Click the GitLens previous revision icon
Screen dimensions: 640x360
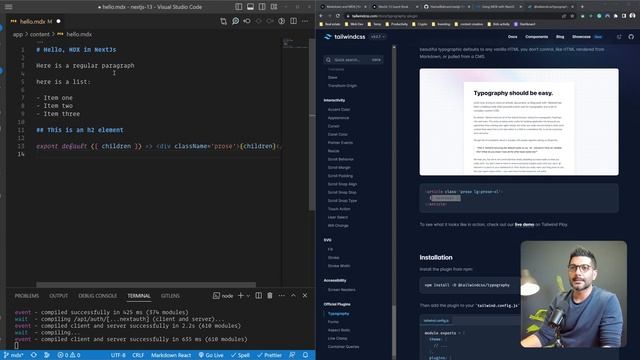247,21
